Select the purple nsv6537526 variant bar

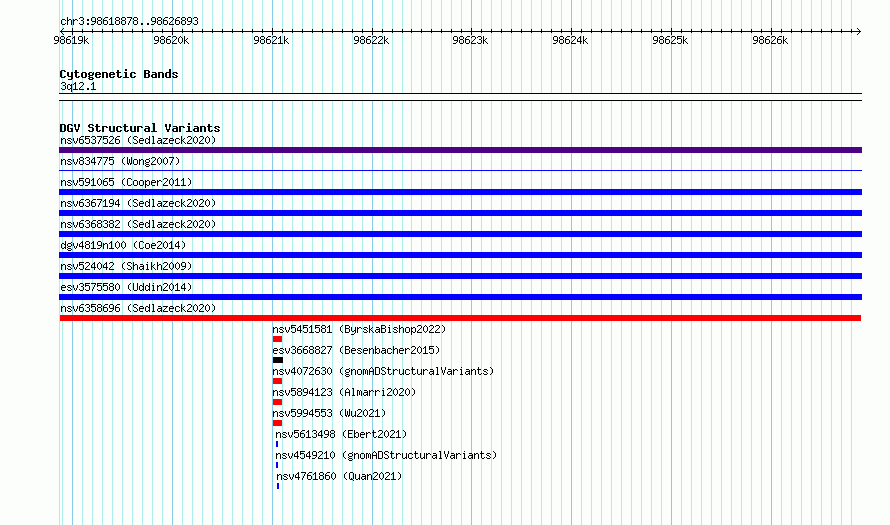pos(460,150)
